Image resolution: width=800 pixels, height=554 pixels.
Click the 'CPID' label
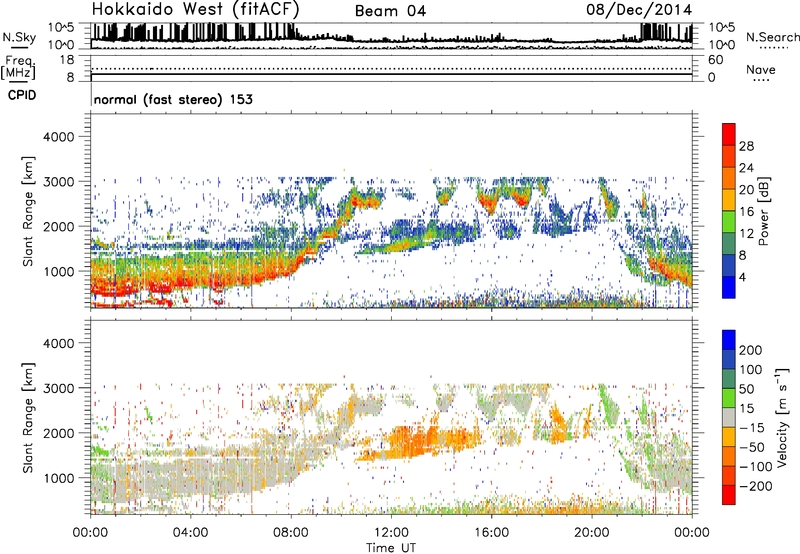(22, 95)
